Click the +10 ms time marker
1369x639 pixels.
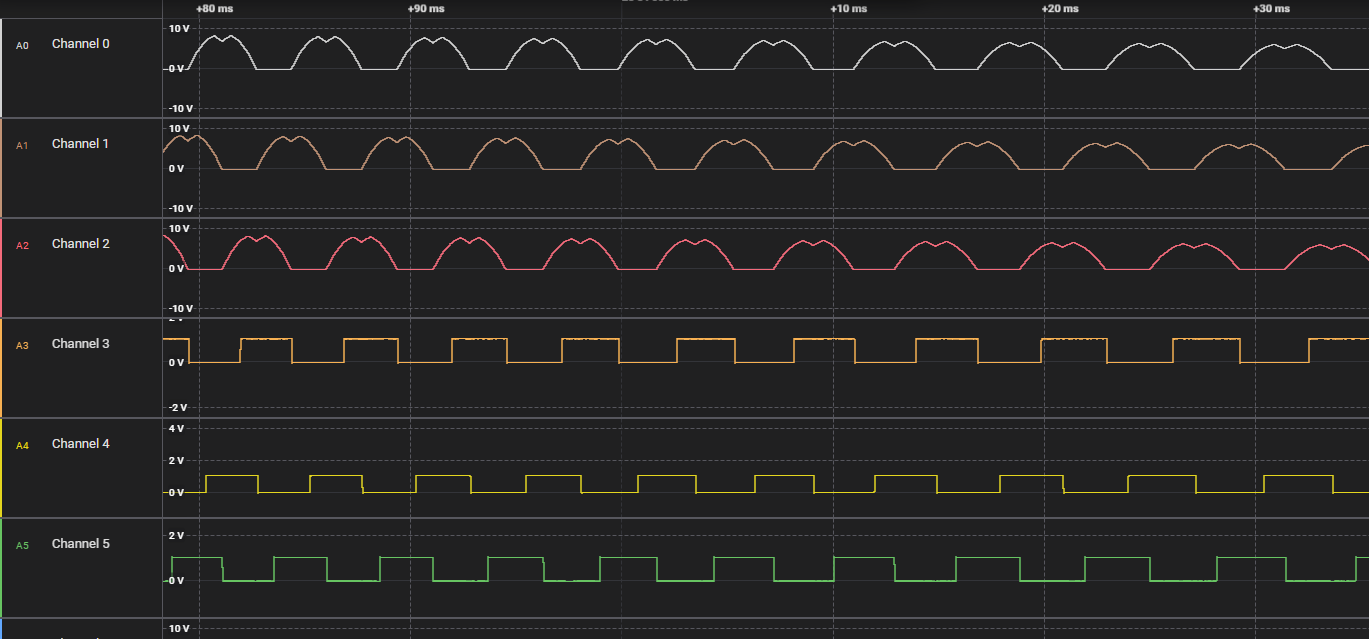click(849, 8)
